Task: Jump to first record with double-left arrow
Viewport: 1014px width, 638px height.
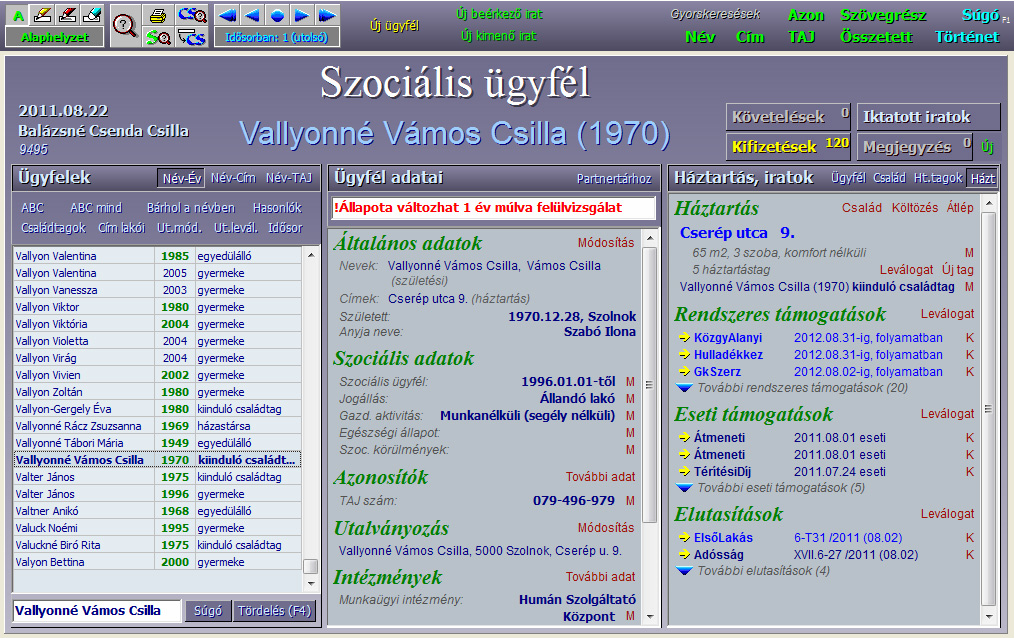Action: click(x=228, y=15)
